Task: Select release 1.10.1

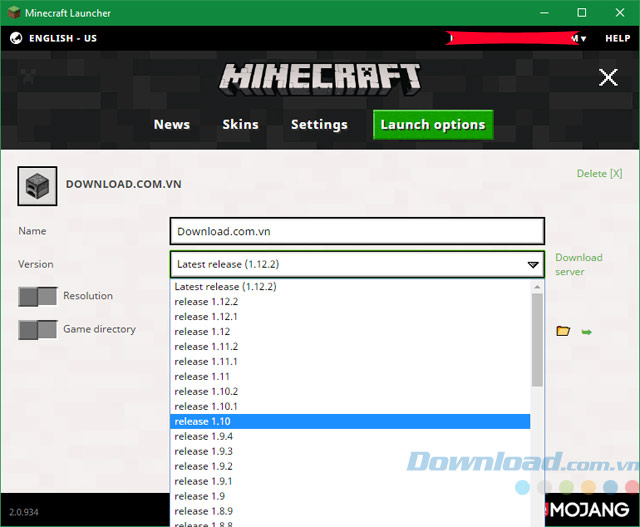Action: (350, 407)
